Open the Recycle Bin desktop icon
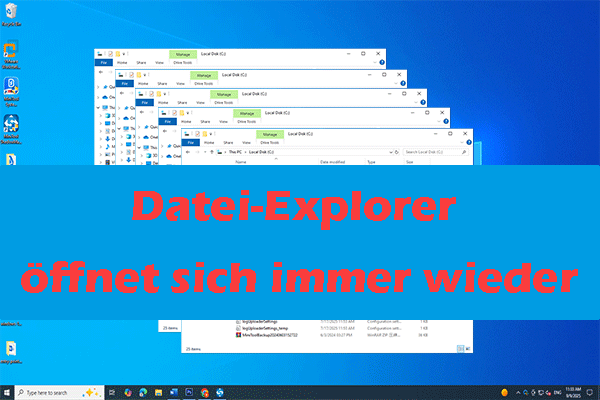Screen dimensions: 600x400 [11, 14]
